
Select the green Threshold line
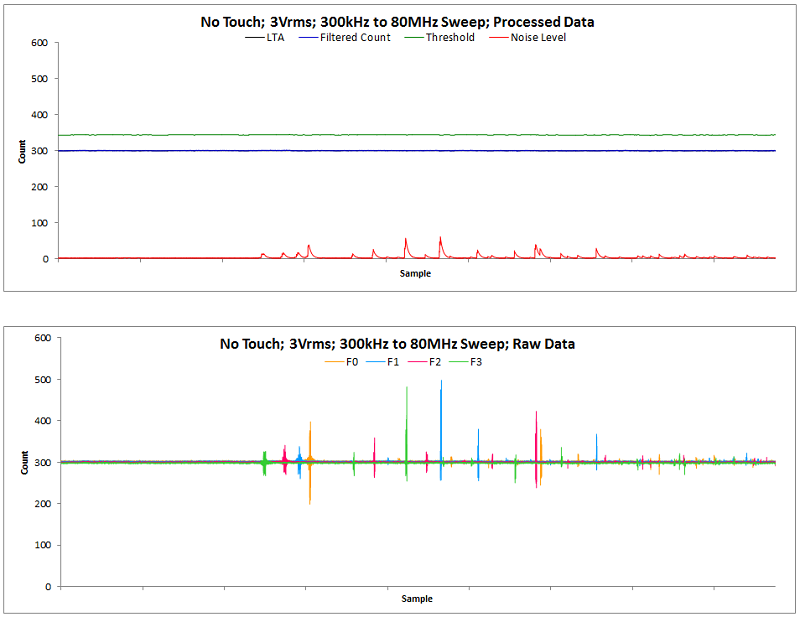[400, 134]
